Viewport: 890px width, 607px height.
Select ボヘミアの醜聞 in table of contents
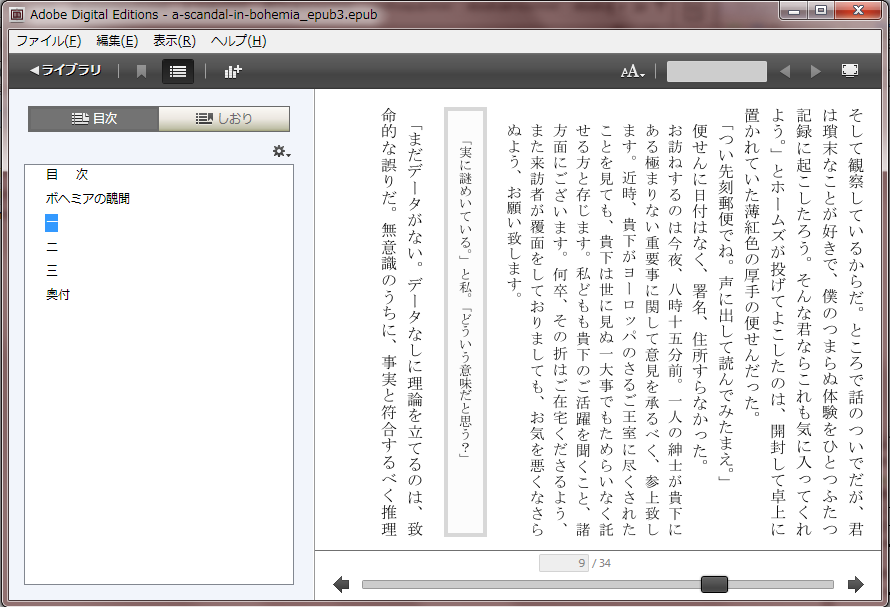coord(87,199)
